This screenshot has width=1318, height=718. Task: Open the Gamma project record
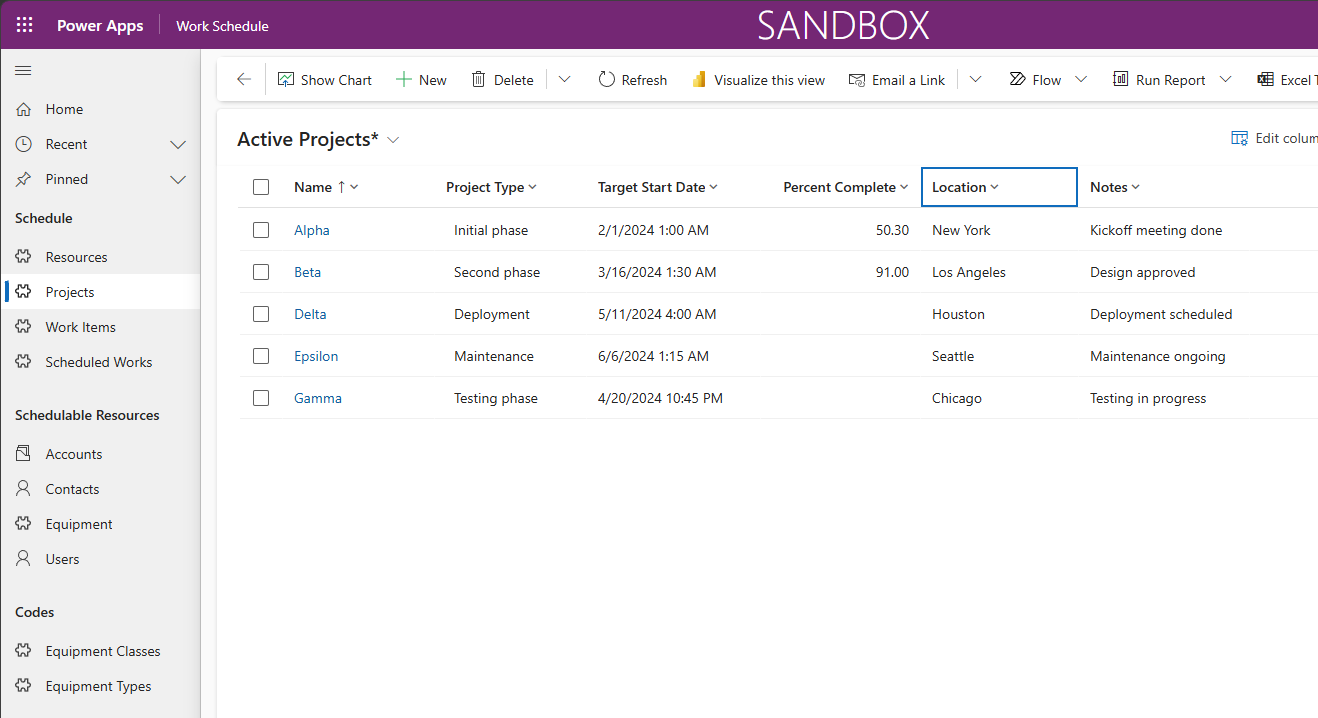[x=318, y=398]
